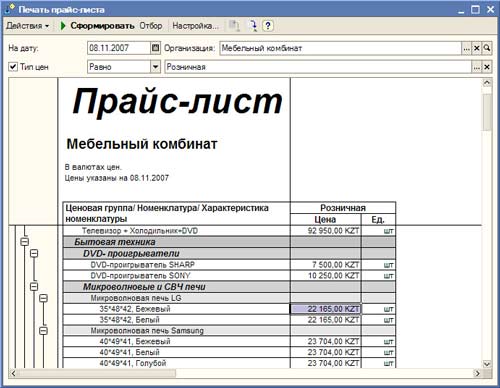Collapse the DVD- проигрыватели group
This screenshot has width=500, height=388.
coord(34,253)
